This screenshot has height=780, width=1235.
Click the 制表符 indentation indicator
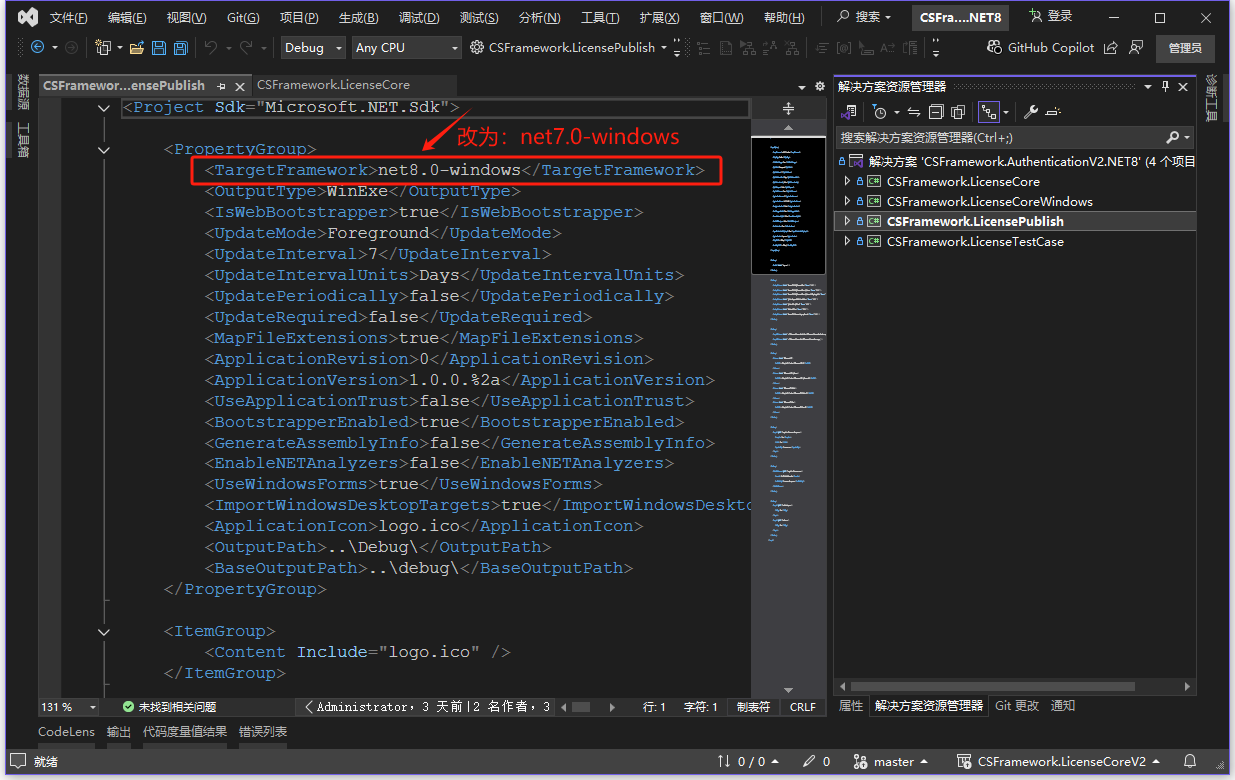click(x=753, y=707)
